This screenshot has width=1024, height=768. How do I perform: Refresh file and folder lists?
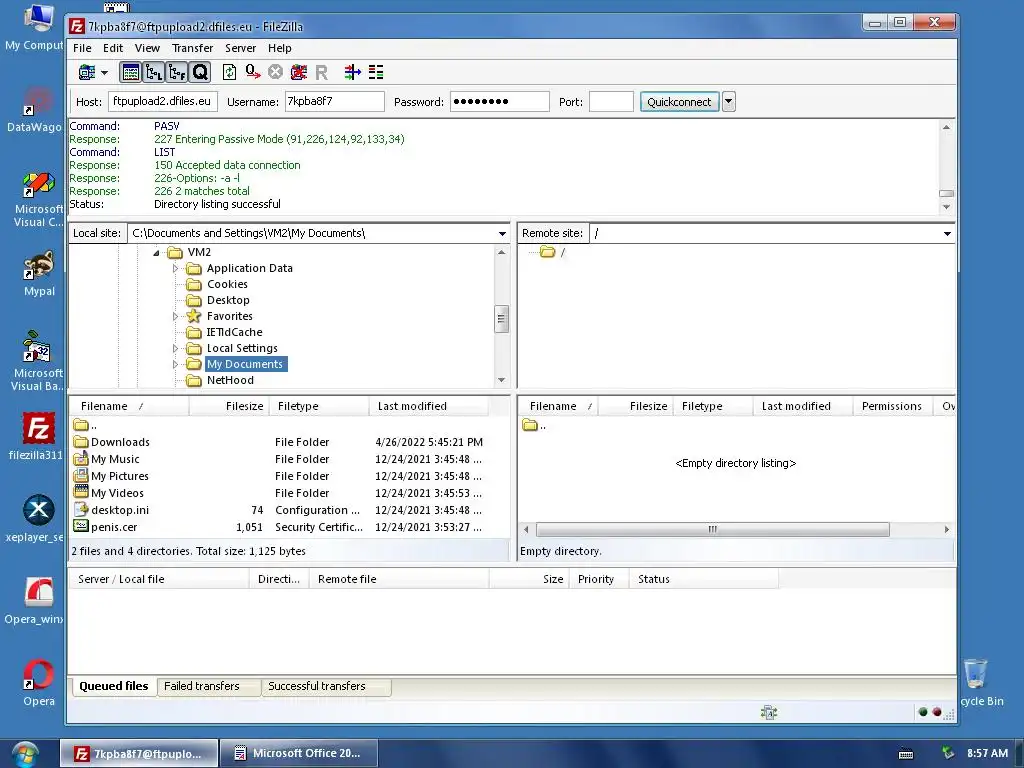click(229, 72)
